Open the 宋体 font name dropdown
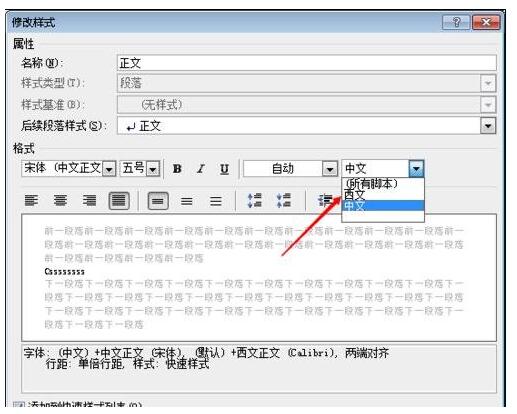Image resolution: width=517 pixels, height=414 pixels. pyautogui.click(x=109, y=169)
